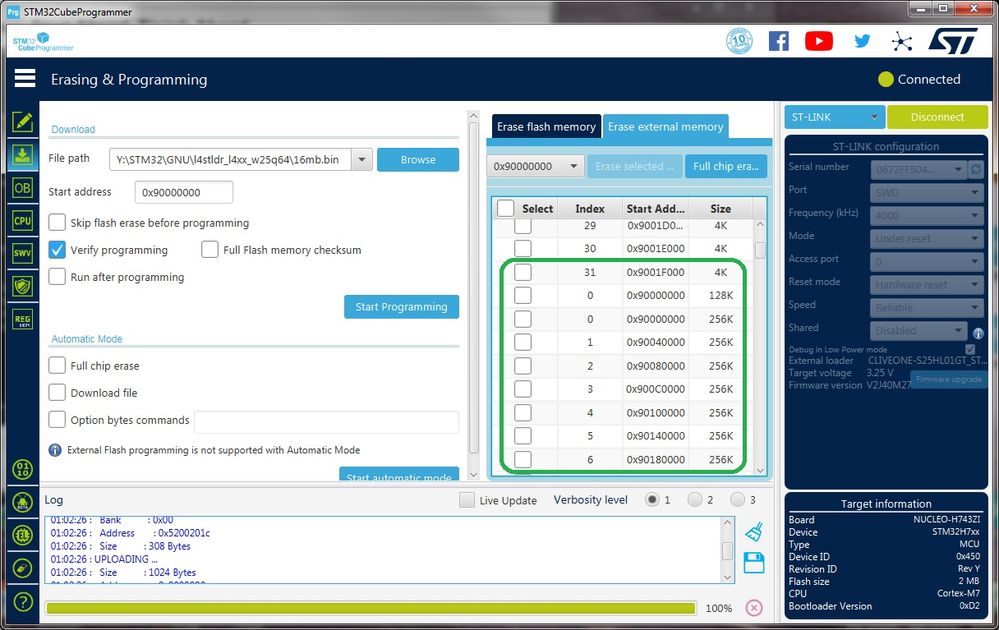Image resolution: width=999 pixels, height=630 pixels.
Task: Toggle Live Update checkbox
Action: [x=466, y=500]
